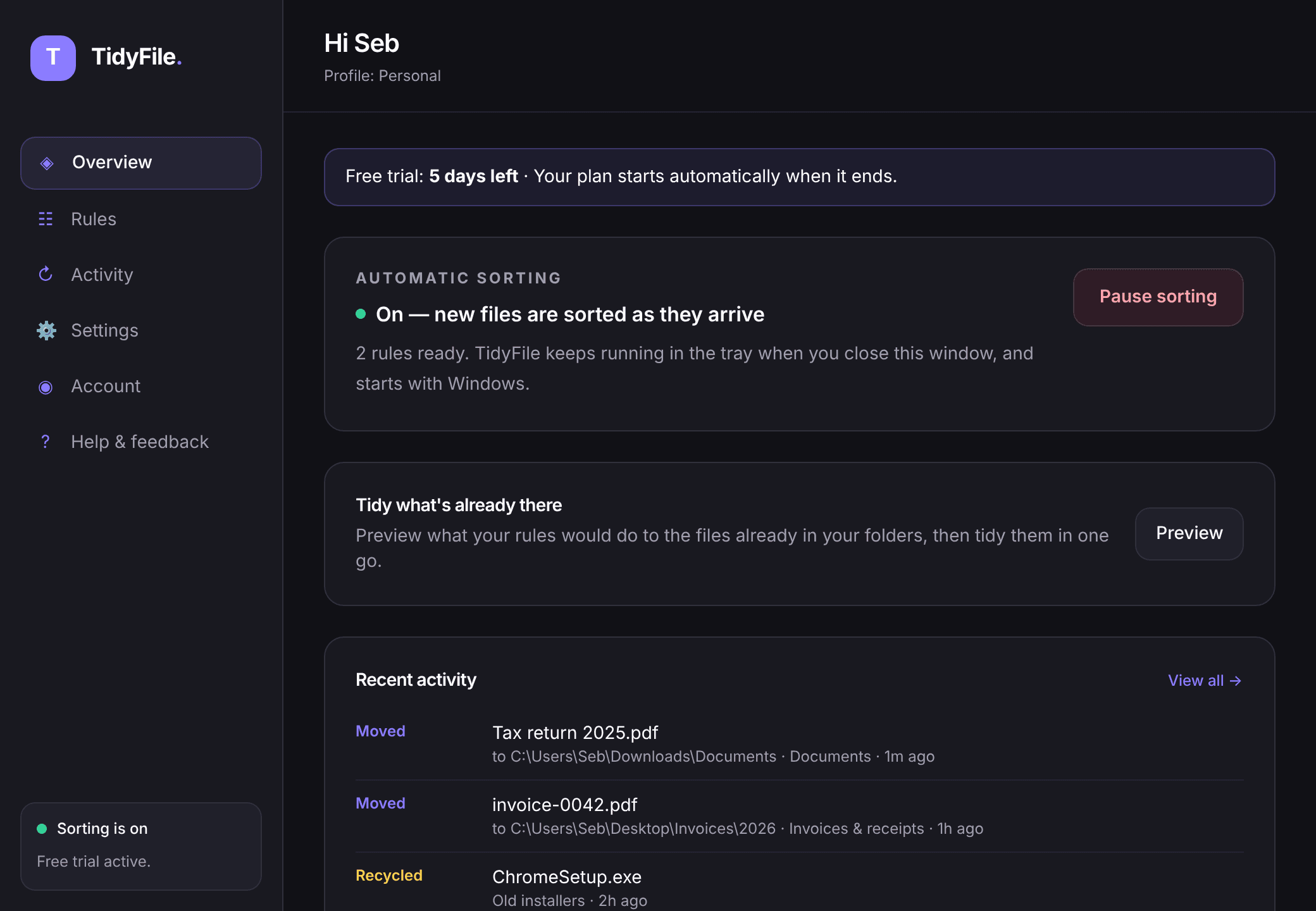Open Help & feedback
The image size is (1316, 911).
click(x=141, y=442)
